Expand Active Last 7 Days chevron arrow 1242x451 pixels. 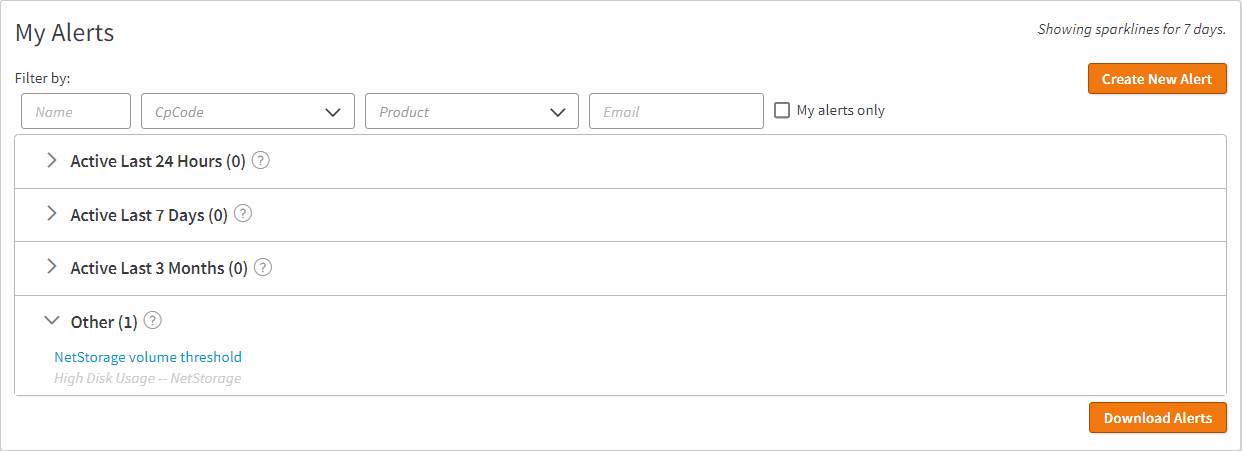point(52,214)
